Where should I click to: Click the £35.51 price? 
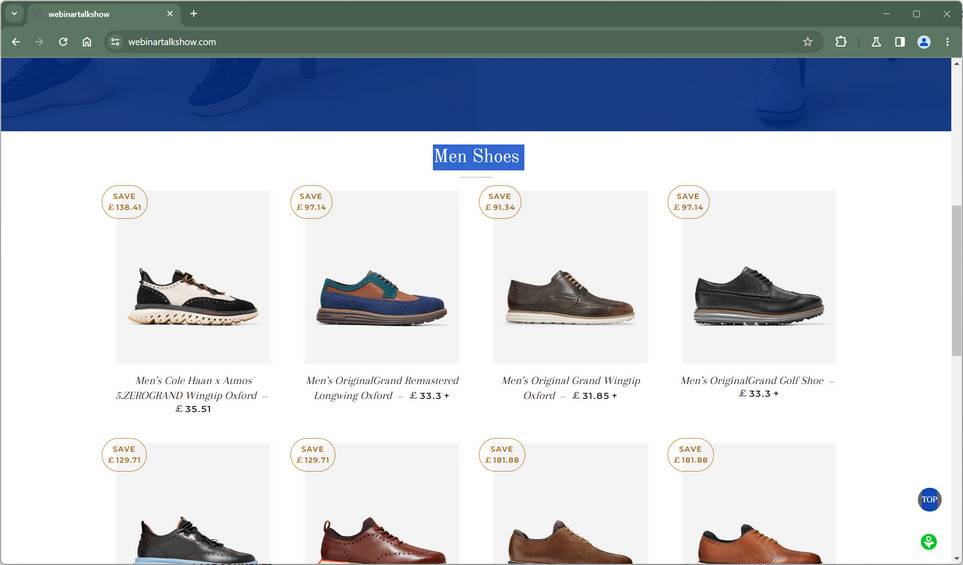193,409
